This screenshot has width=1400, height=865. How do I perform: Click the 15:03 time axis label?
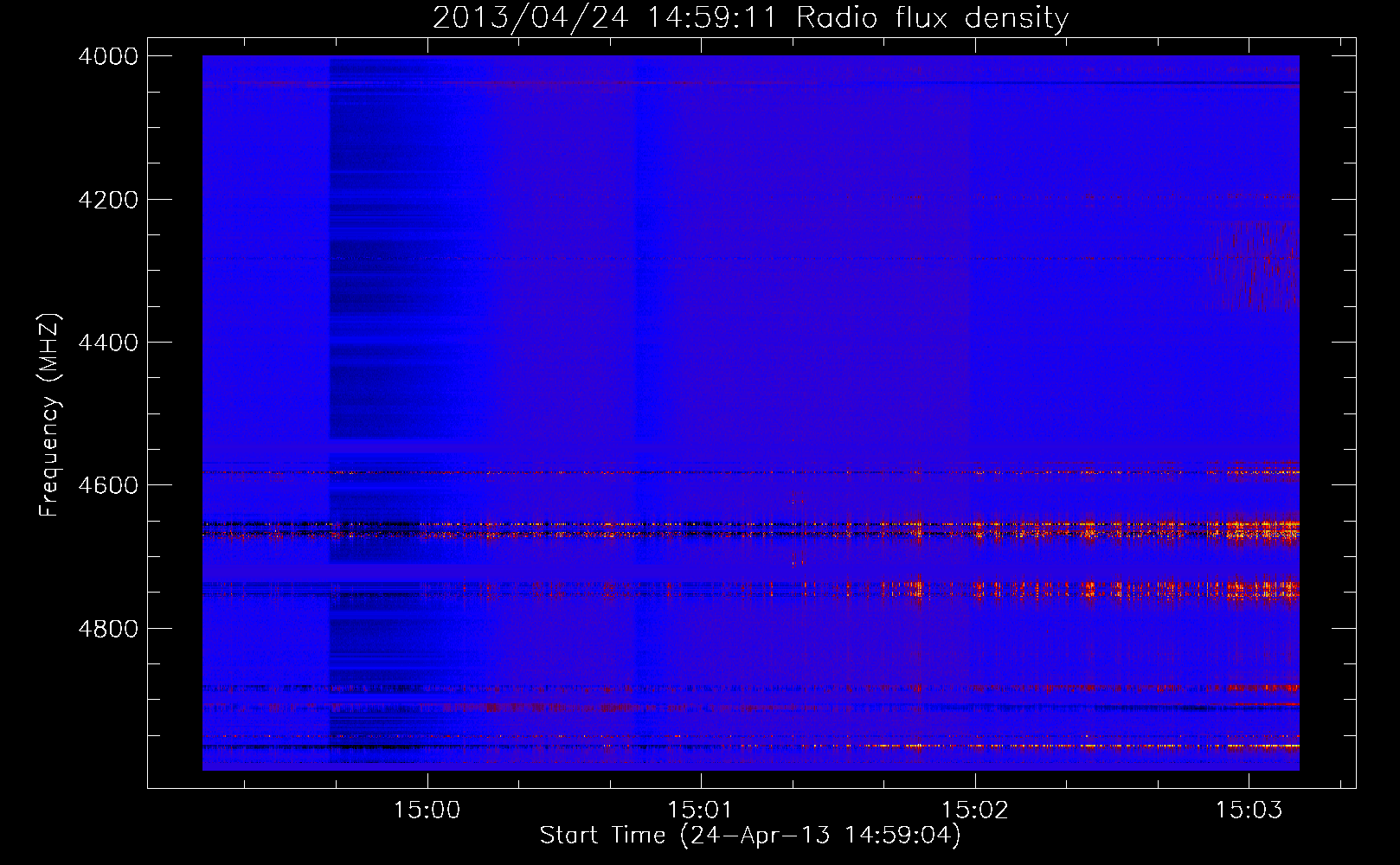point(1249,811)
